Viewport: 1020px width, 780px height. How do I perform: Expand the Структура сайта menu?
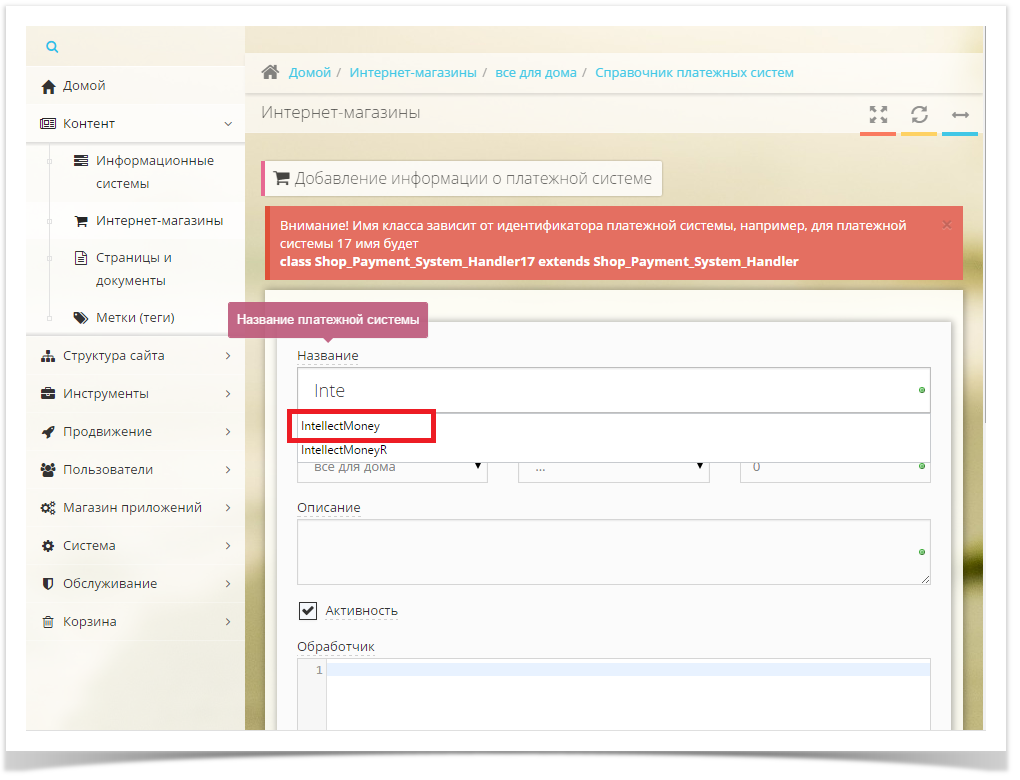pyautogui.click(x=113, y=356)
